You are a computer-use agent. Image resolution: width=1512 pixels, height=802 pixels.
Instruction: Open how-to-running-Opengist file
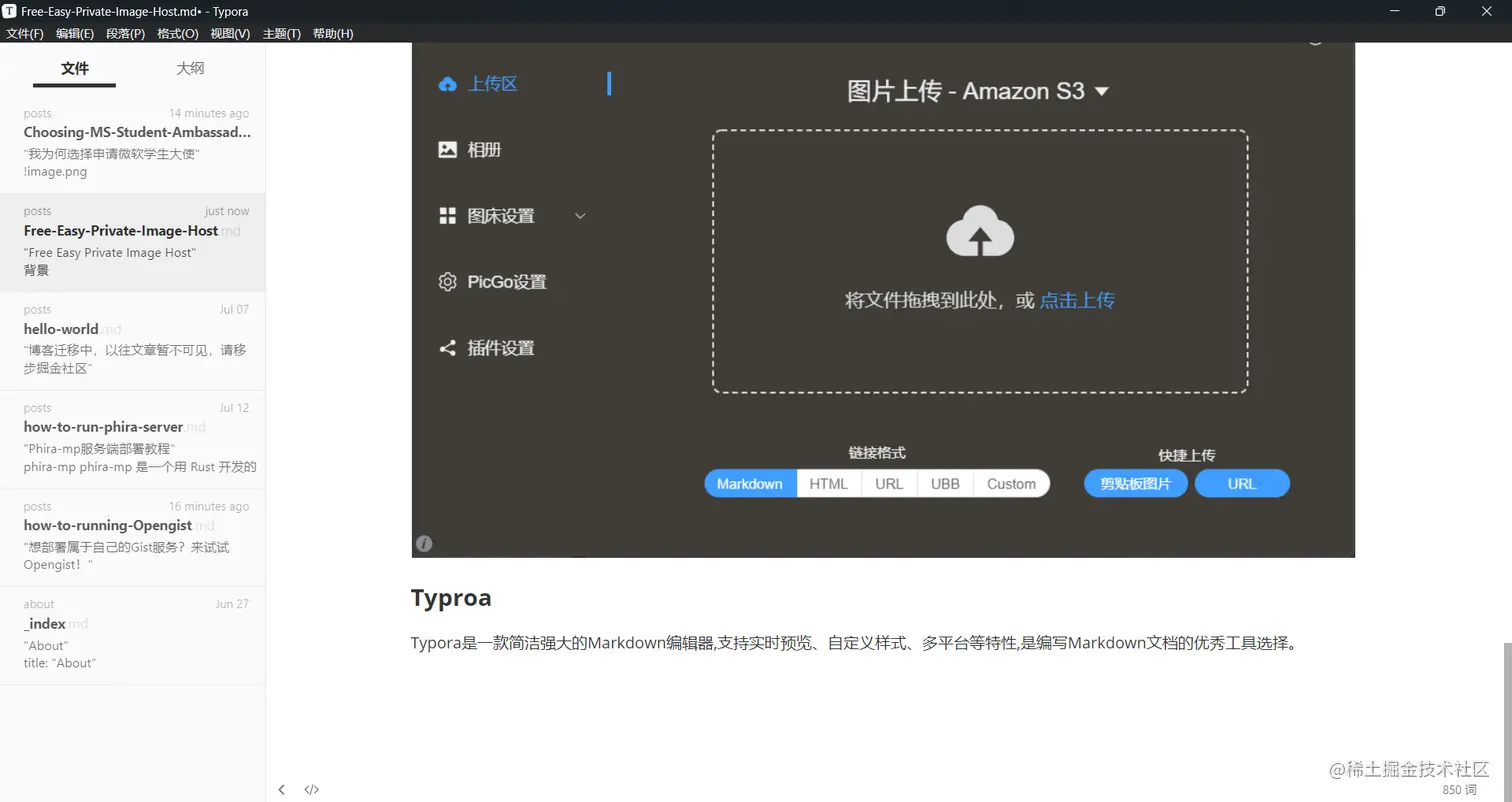click(x=133, y=537)
